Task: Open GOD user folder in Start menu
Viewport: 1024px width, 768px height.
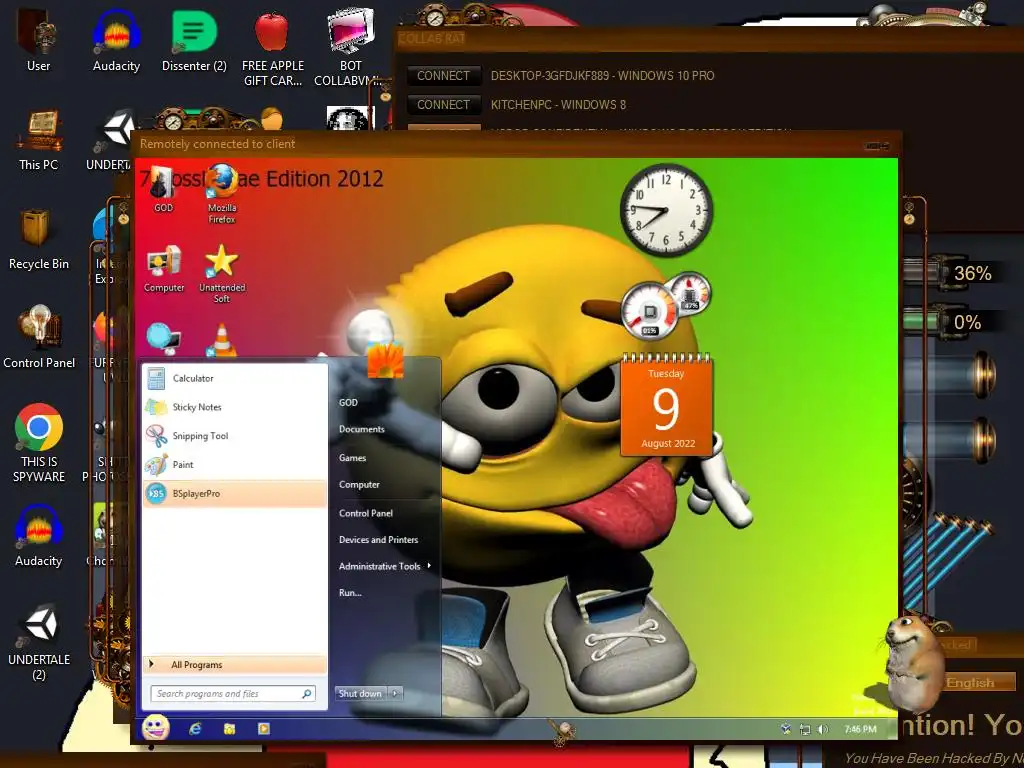Action: coord(348,402)
